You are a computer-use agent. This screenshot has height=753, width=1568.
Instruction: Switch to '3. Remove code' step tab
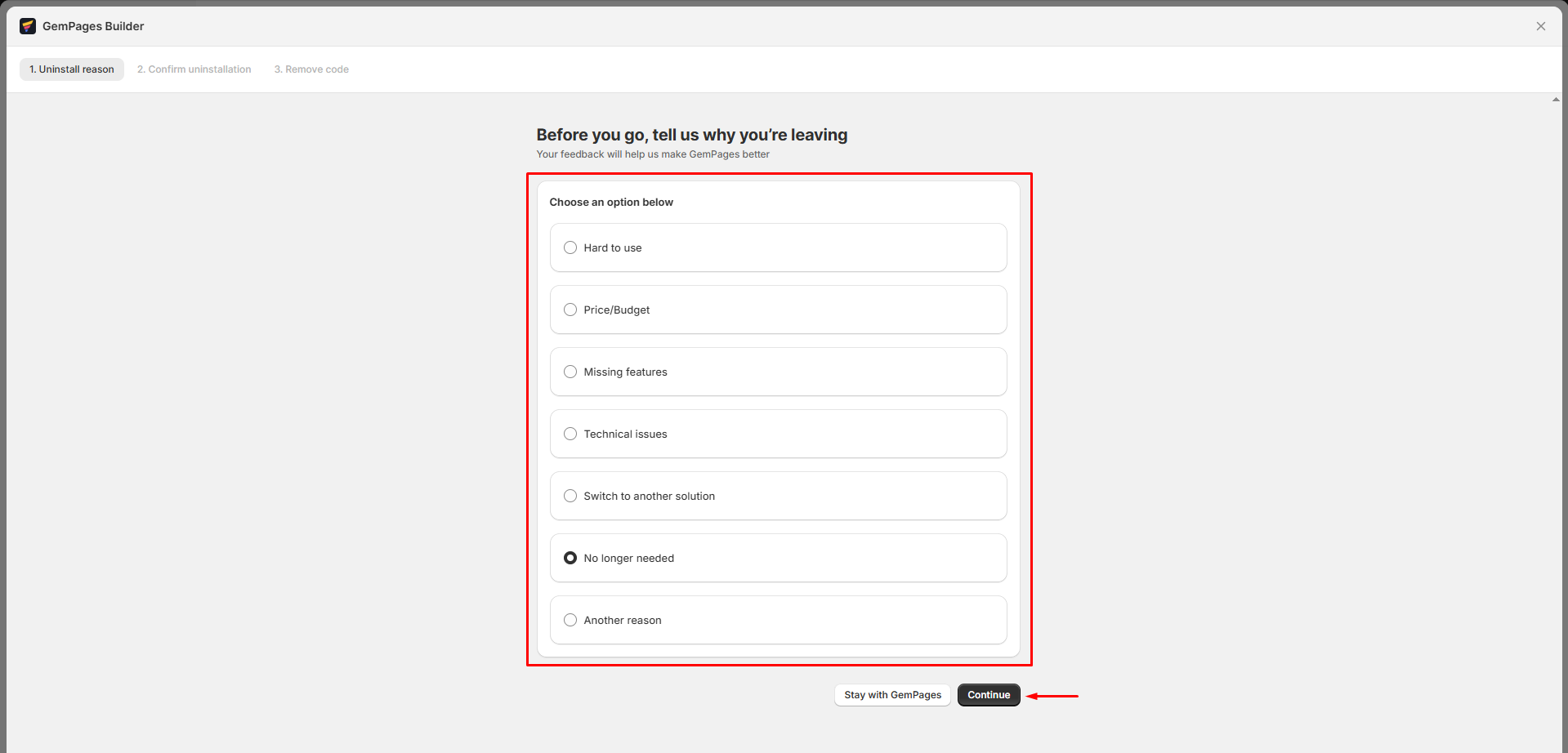311,69
